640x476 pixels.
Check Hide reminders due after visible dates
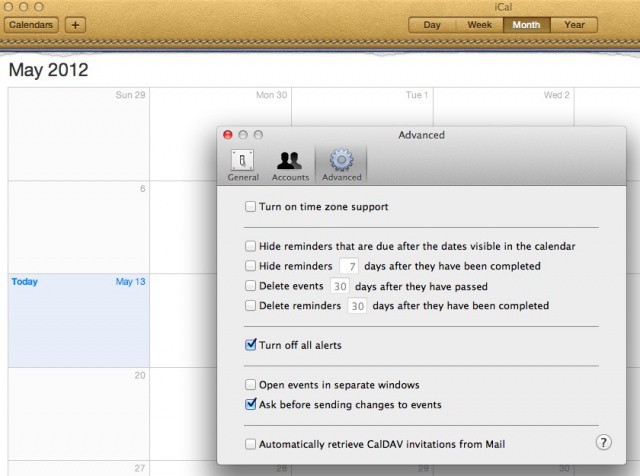tap(250, 246)
